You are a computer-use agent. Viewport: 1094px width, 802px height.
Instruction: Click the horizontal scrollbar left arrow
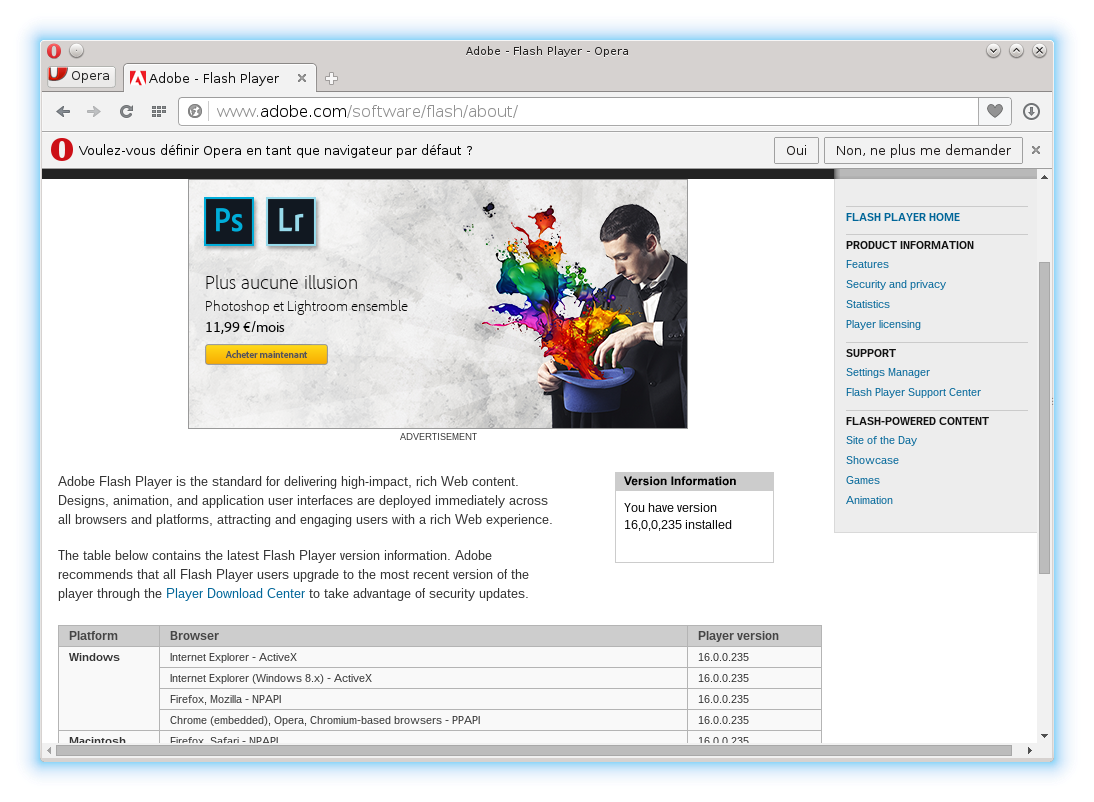click(x=49, y=750)
